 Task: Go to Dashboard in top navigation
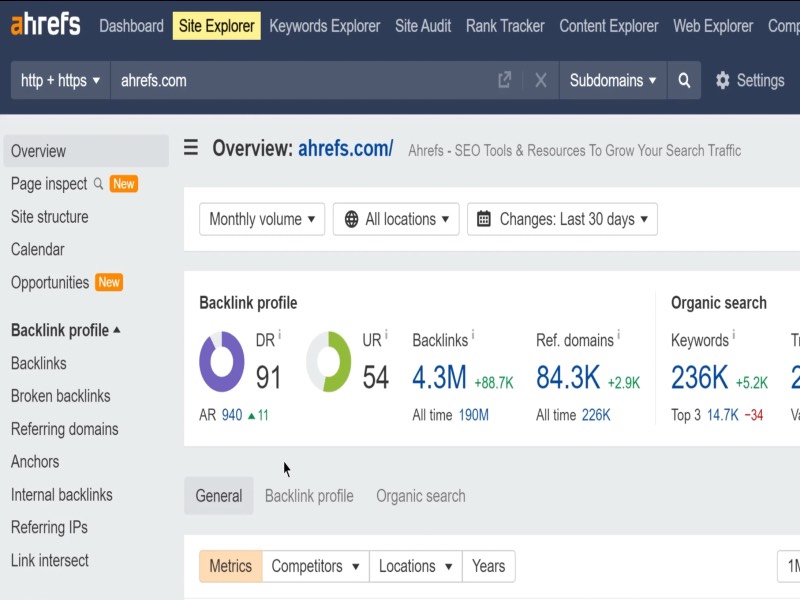pos(131,26)
